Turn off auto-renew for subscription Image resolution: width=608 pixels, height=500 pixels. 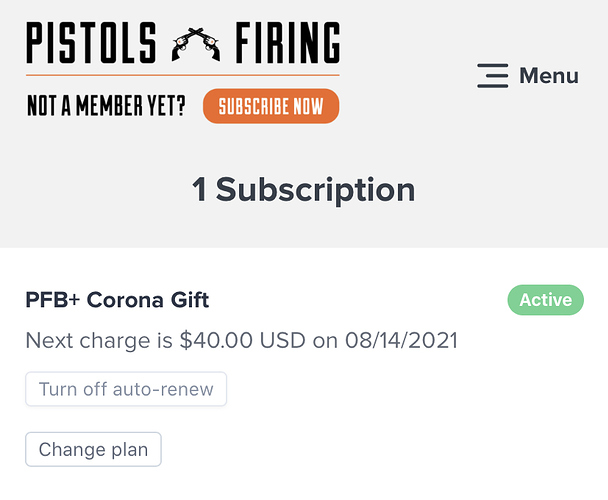coord(126,389)
